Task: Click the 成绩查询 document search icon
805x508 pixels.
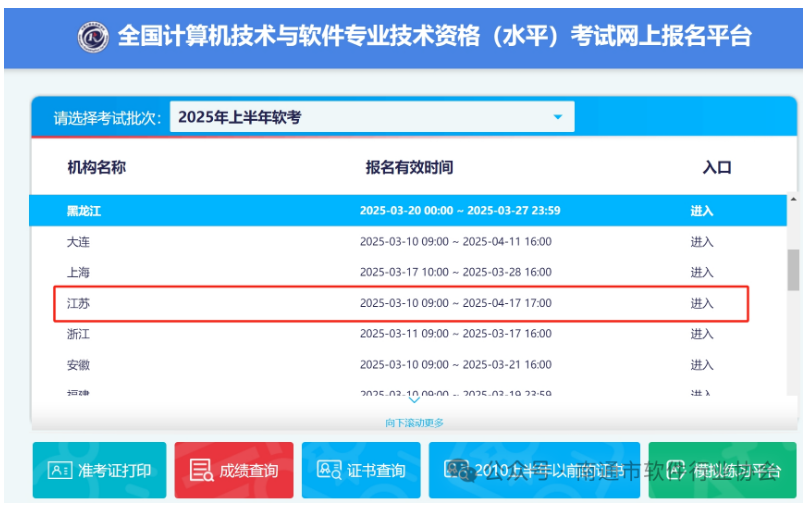Action: 201,470
